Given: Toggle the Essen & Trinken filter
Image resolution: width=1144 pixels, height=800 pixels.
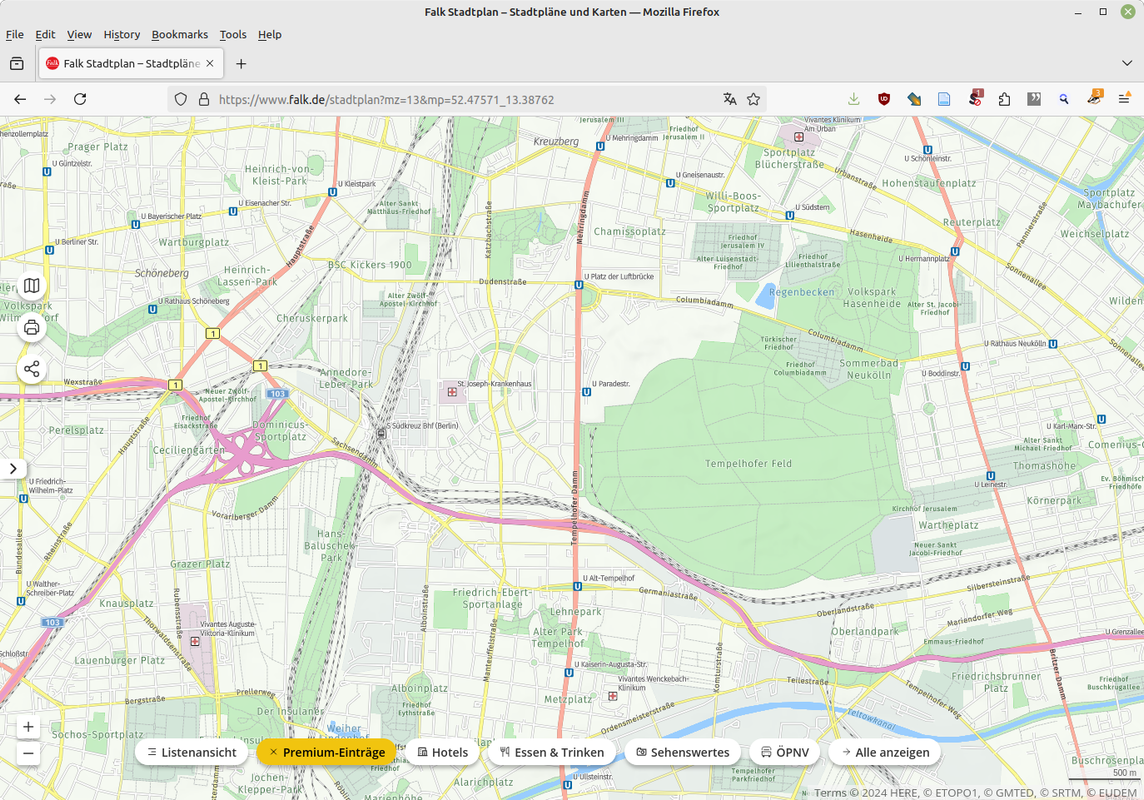Looking at the screenshot, I should pyautogui.click(x=552, y=752).
